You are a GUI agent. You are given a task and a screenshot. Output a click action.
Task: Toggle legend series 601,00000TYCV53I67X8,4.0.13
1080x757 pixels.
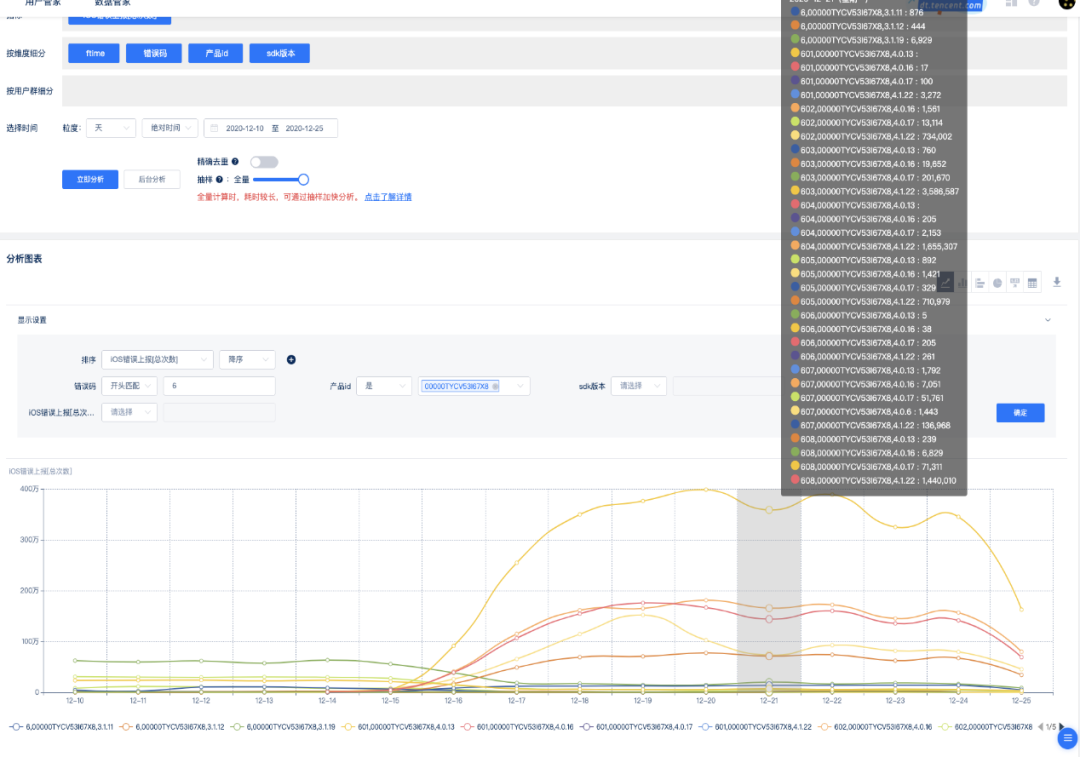398,727
